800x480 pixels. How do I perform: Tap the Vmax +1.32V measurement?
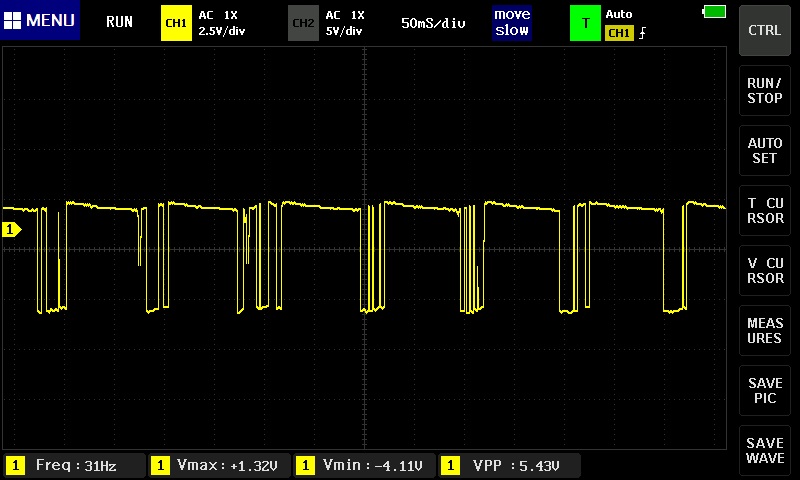tap(220, 465)
